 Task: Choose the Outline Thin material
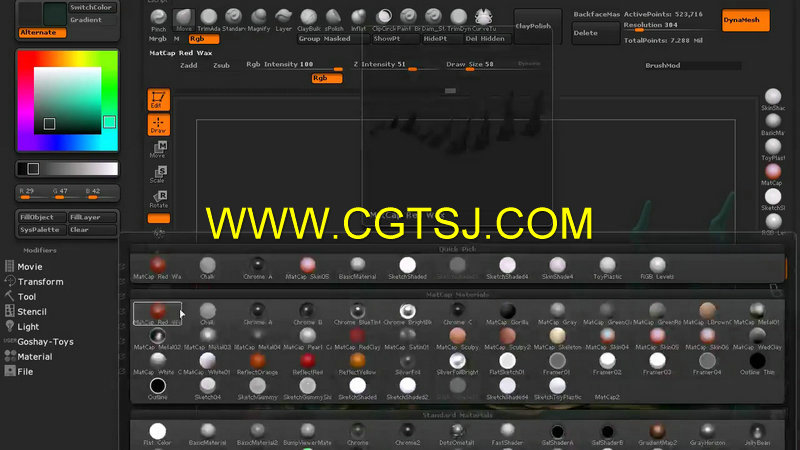click(757, 363)
